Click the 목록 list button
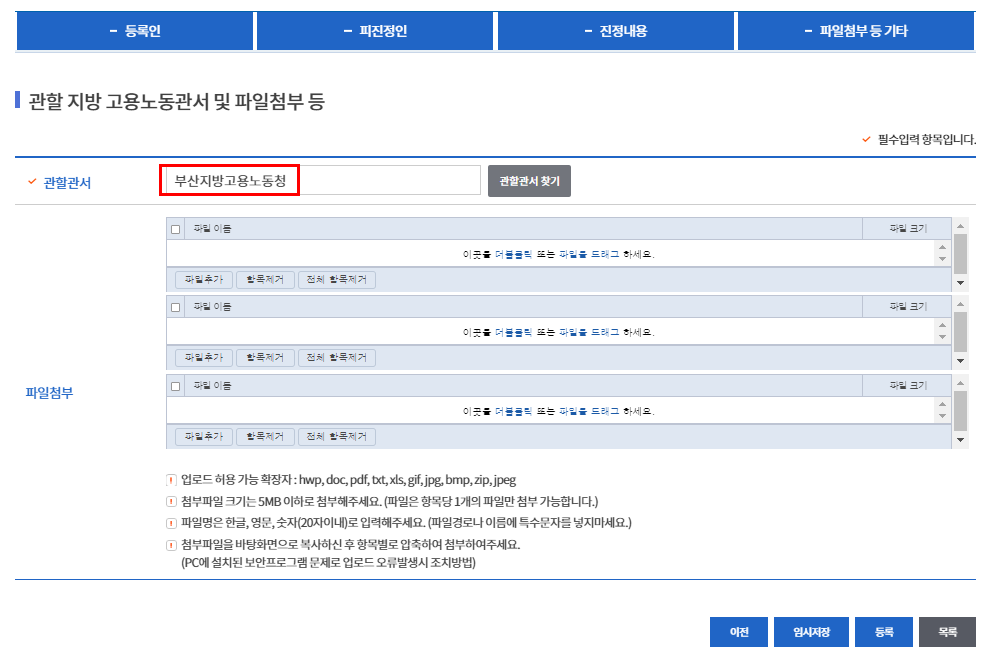Viewport: 992px width, 655px height. (x=948, y=632)
